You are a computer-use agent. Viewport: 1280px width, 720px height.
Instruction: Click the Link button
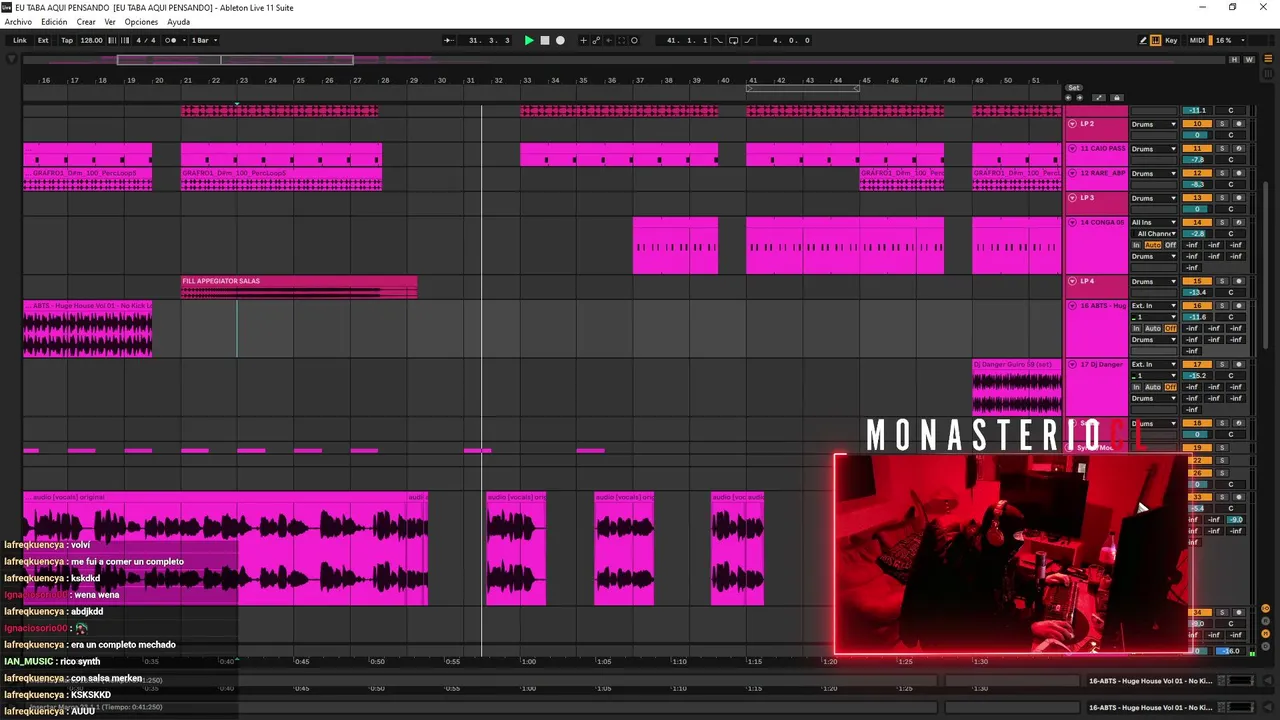[x=20, y=40]
